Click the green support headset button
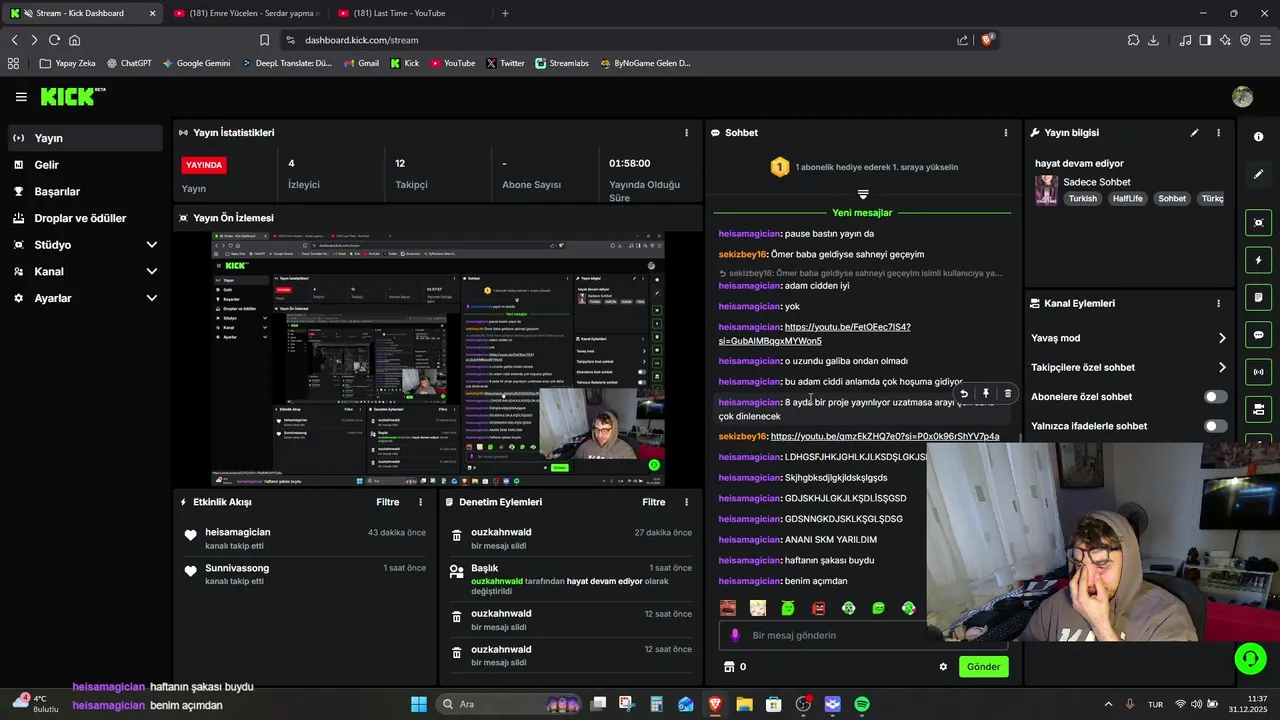1280x720 pixels. pyautogui.click(x=1250, y=657)
